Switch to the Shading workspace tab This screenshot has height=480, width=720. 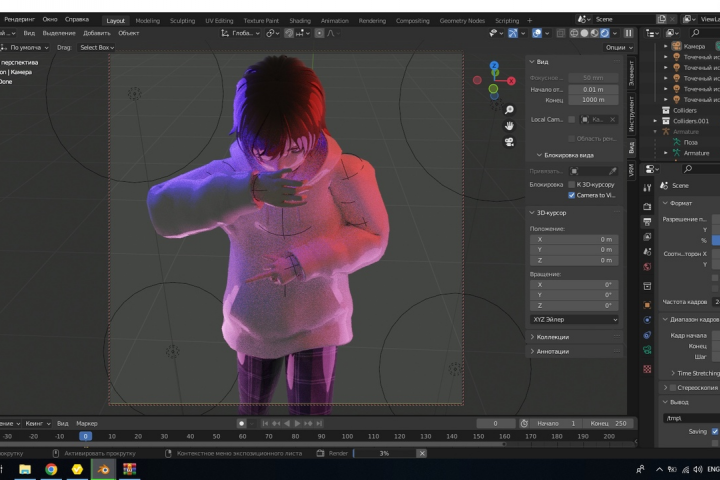pyautogui.click(x=300, y=21)
